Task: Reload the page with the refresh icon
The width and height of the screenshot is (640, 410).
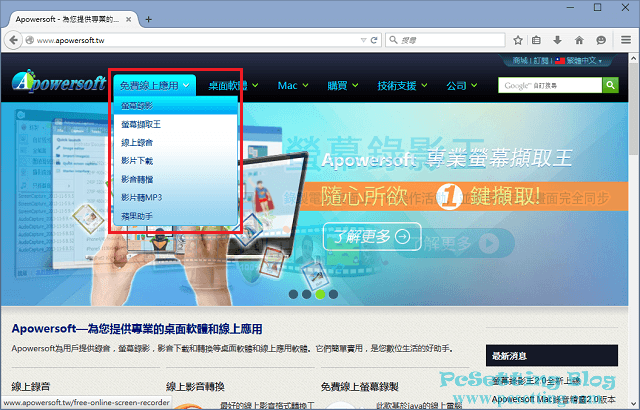Action: tap(374, 40)
